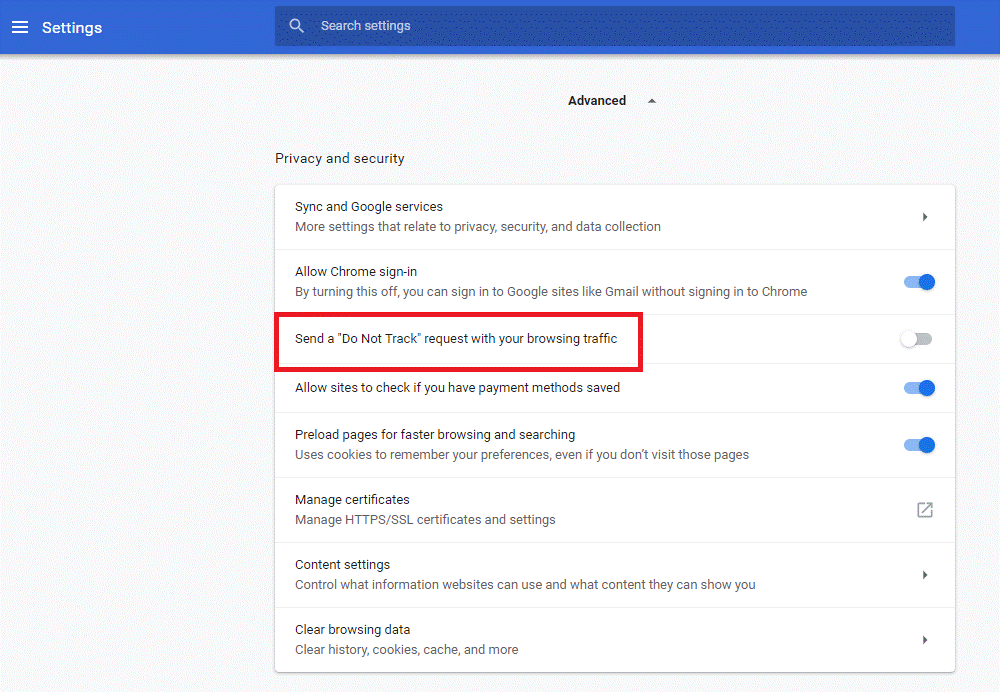Expand Clear browsing data arrow
1000x692 pixels.
[925, 640]
